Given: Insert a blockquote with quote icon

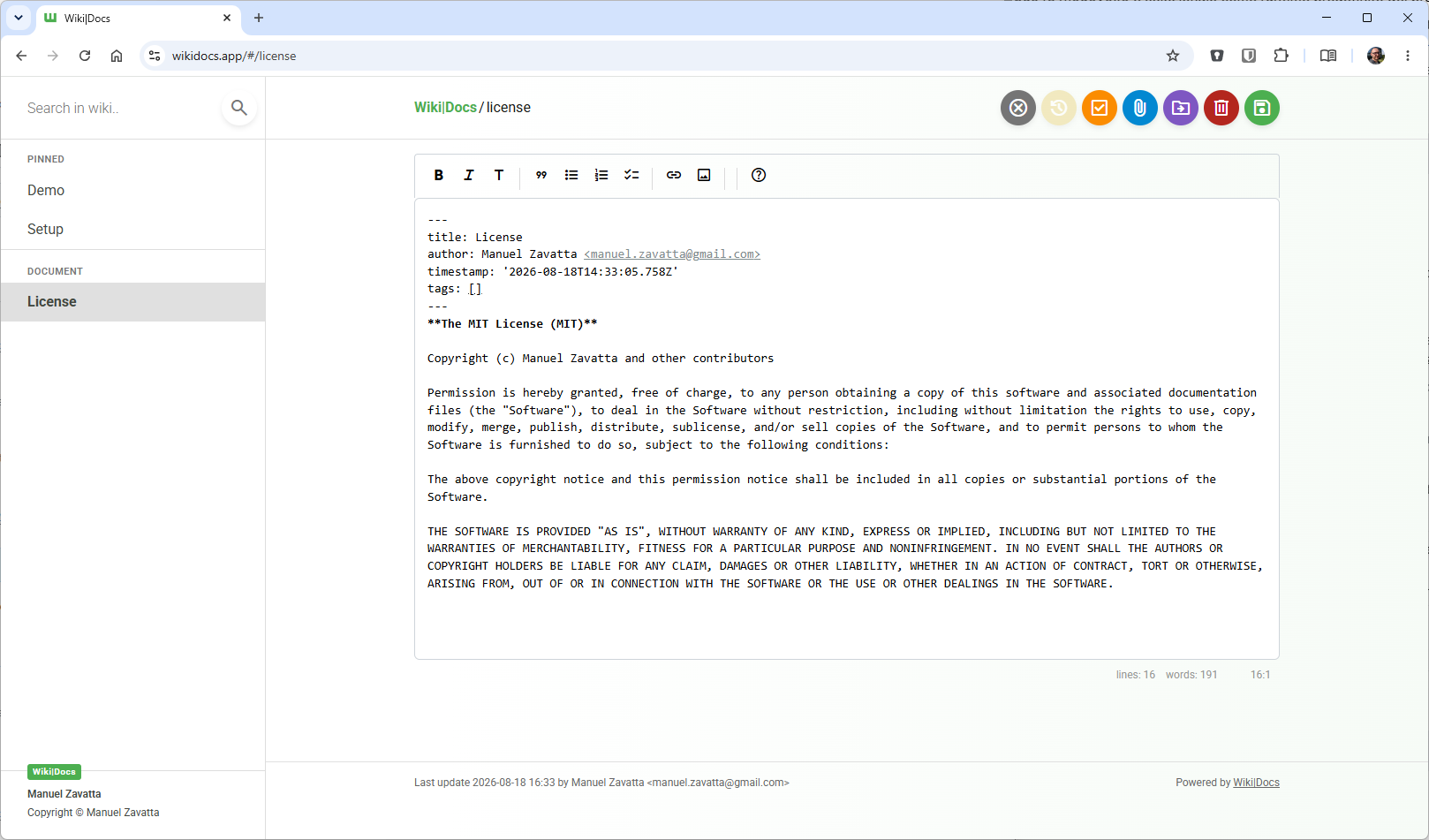Looking at the screenshot, I should [x=541, y=175].
